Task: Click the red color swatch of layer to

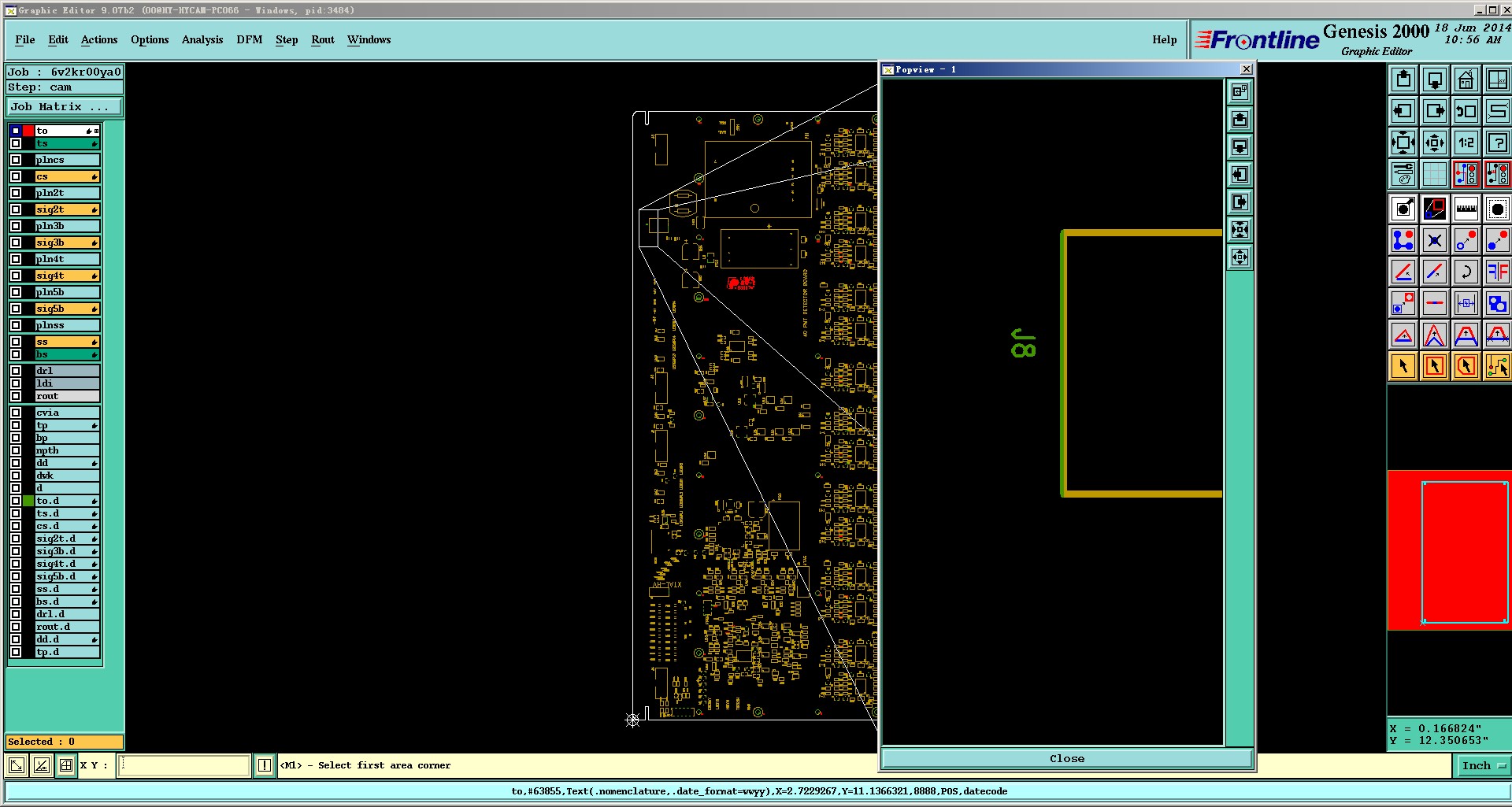Action: click(x=28, y=131)
